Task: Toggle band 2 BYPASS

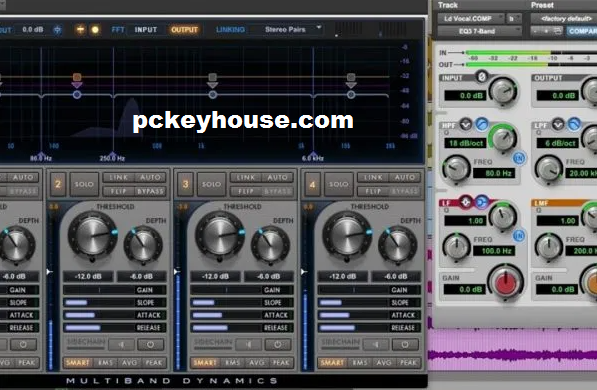Action: [x=150, y=191]
